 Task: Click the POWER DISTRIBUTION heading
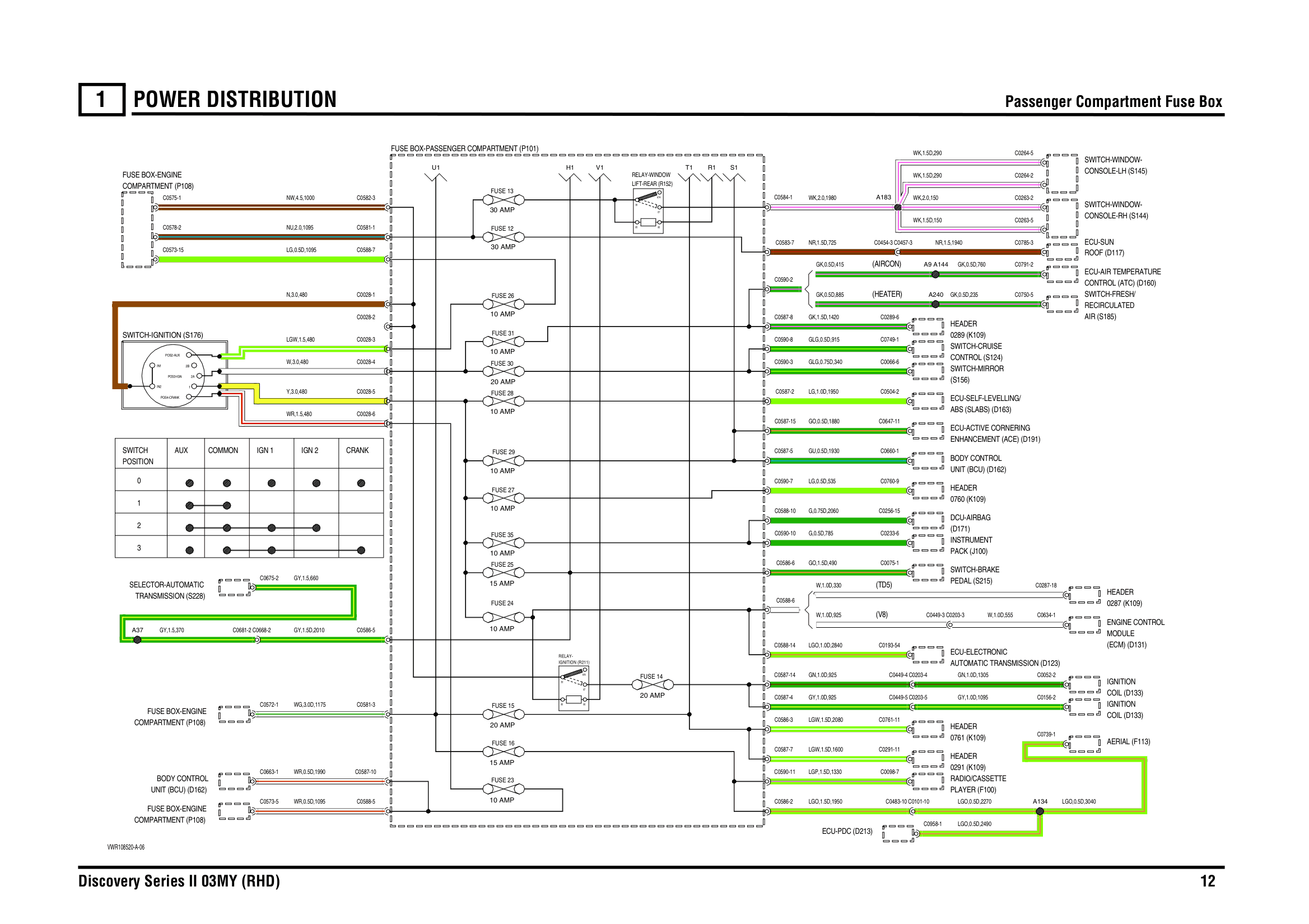point(235,100)
